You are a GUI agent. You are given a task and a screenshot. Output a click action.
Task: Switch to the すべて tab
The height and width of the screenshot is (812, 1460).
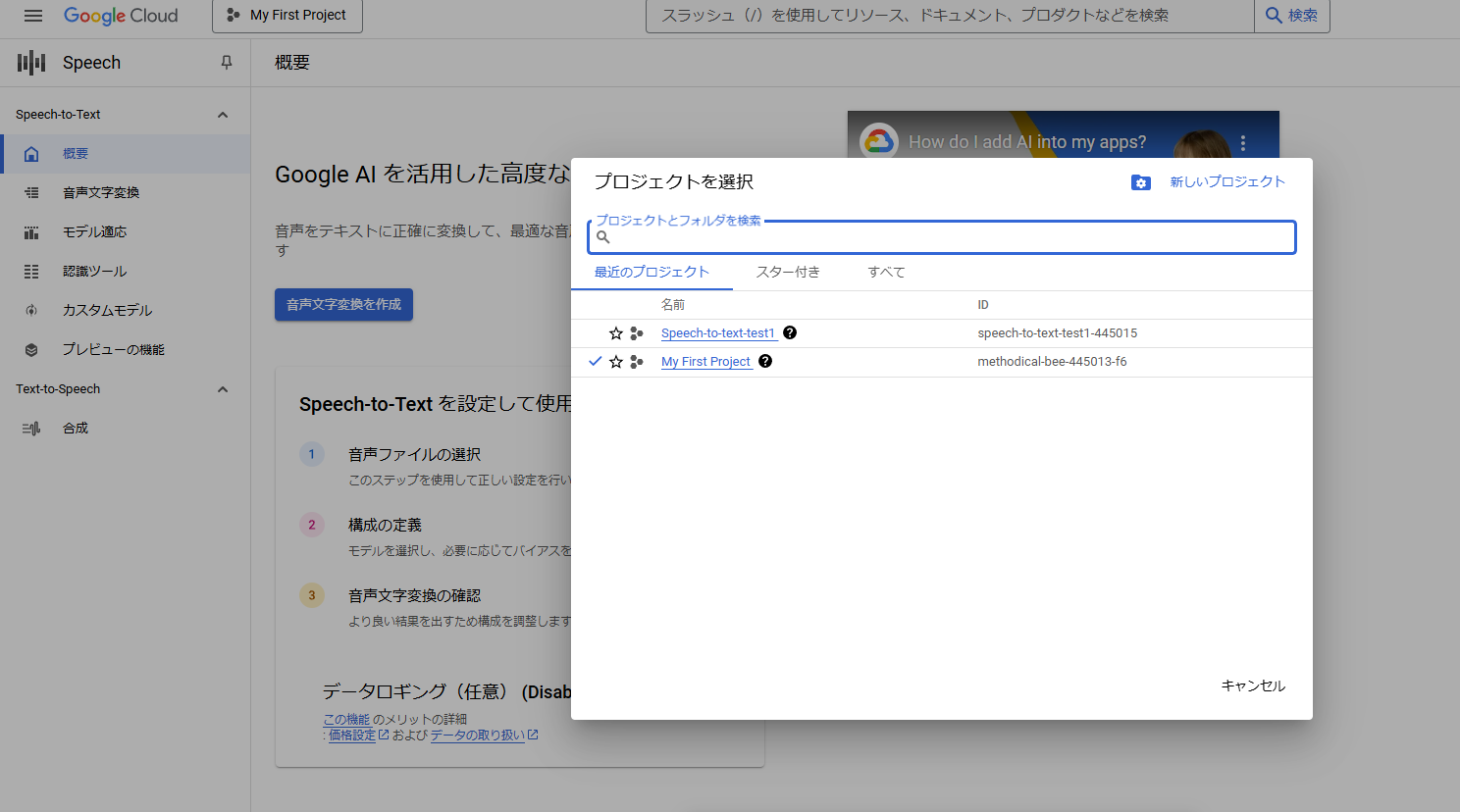(x=885, y=272)
